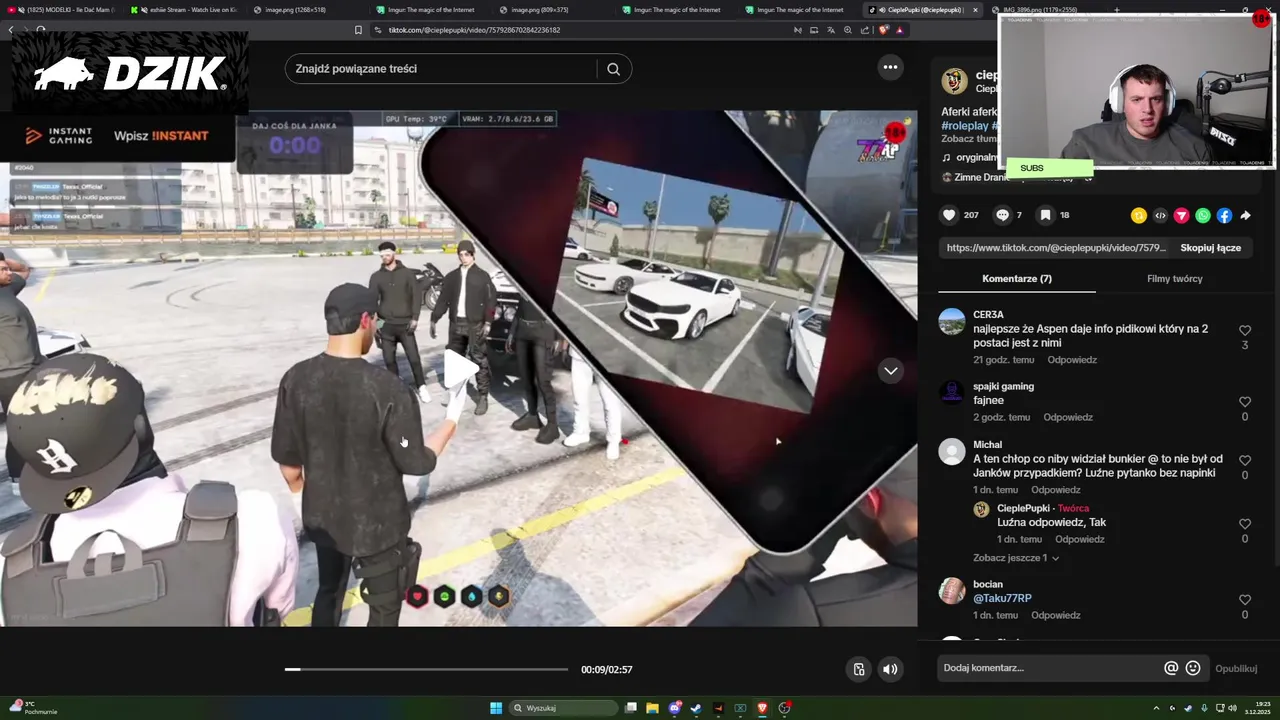This screenshot has height=720, width=1280.
Task: Open the @Taku77RP mention link
Action: (1002, 598)
